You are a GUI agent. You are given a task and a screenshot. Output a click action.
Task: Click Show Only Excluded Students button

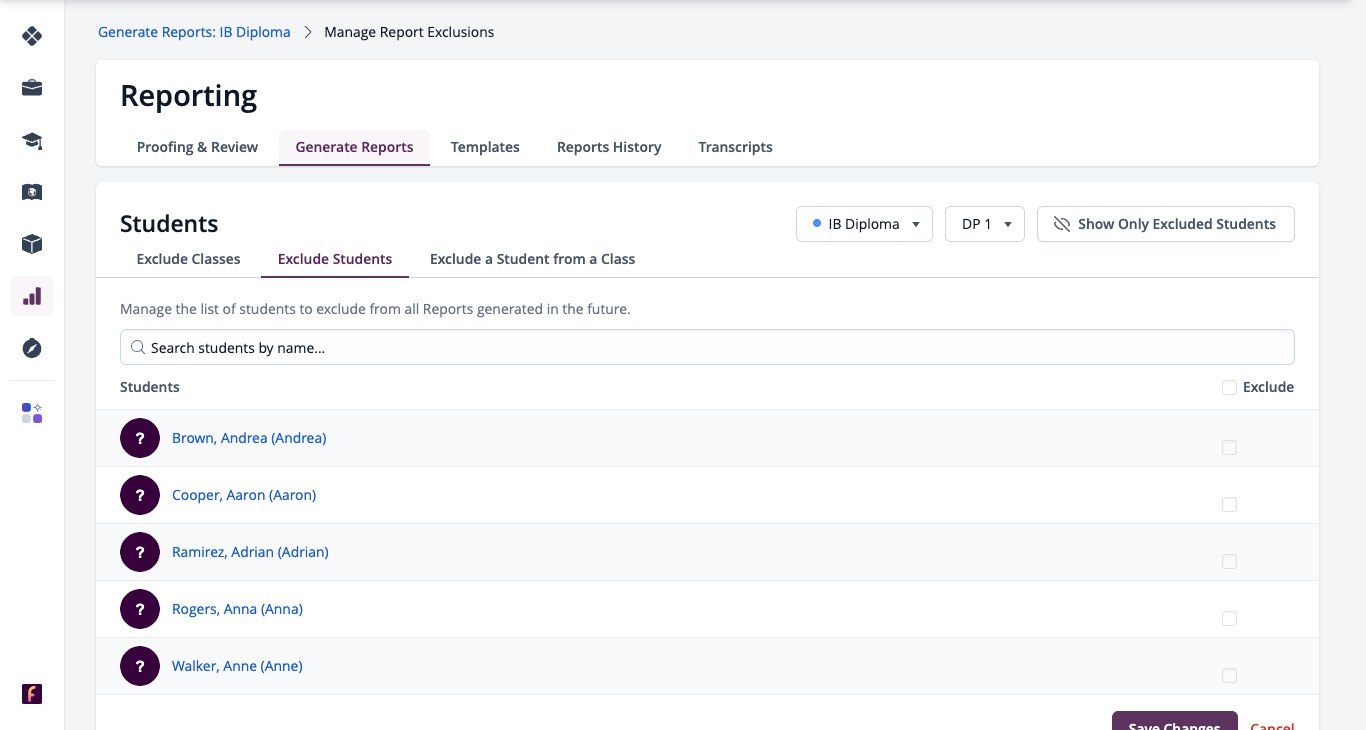(1165, 224)
